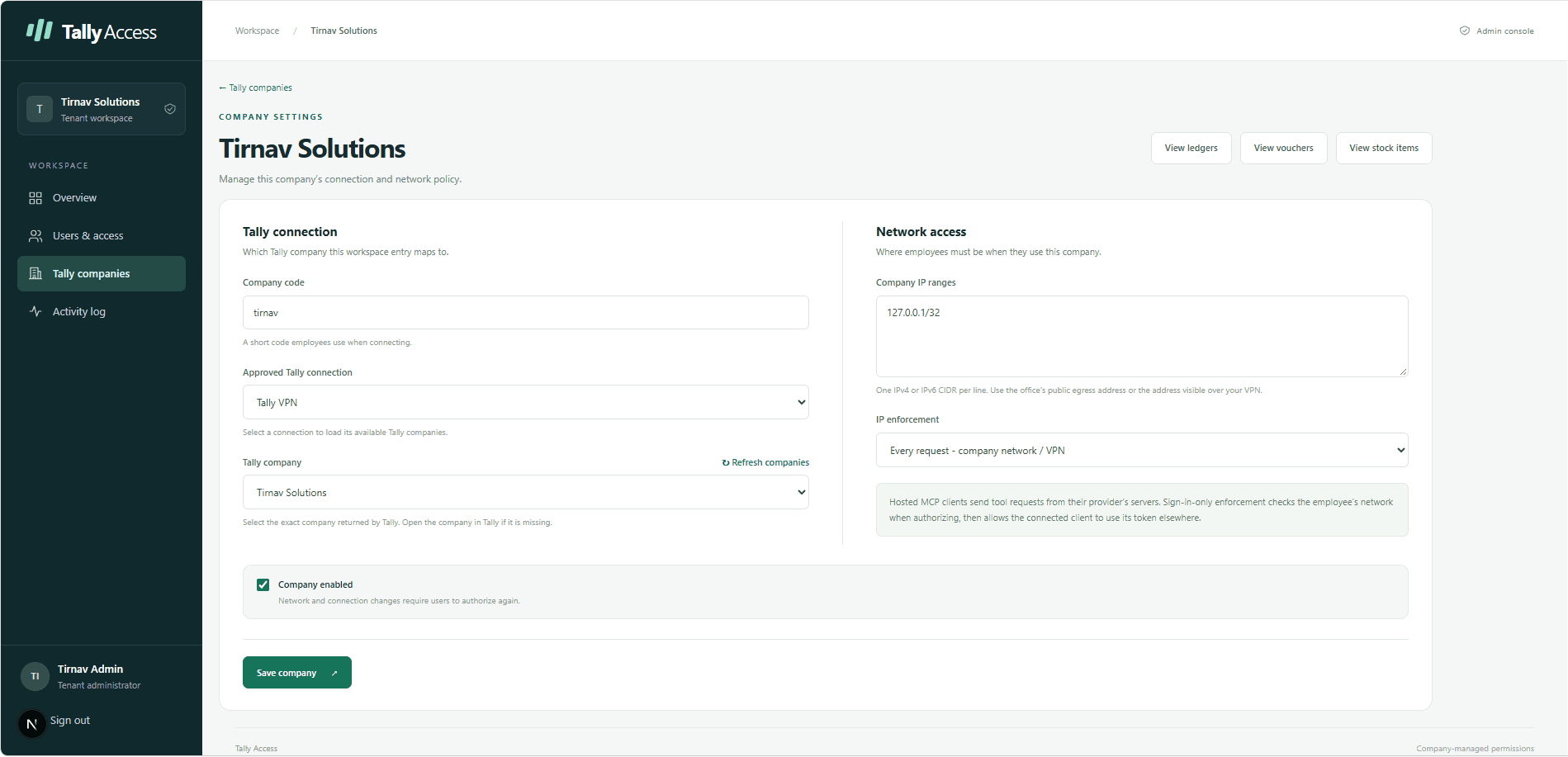Click the T avatar of Tirnav Solutions workspace
Image resolution: width=1568 pixels, height=757 pixels.
click(40, 109)
